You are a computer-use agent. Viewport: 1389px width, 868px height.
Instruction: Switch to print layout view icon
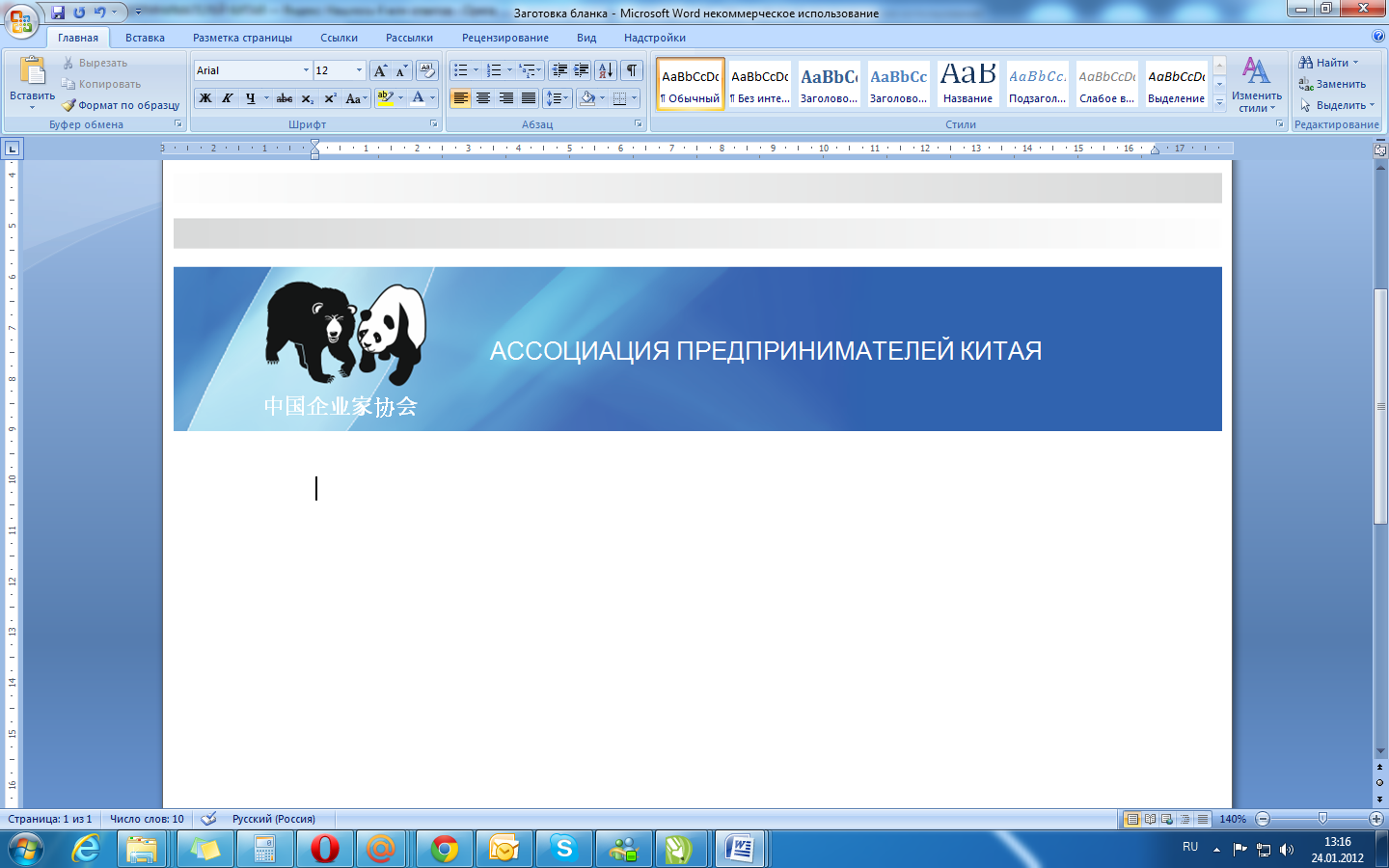[1132, 819]
